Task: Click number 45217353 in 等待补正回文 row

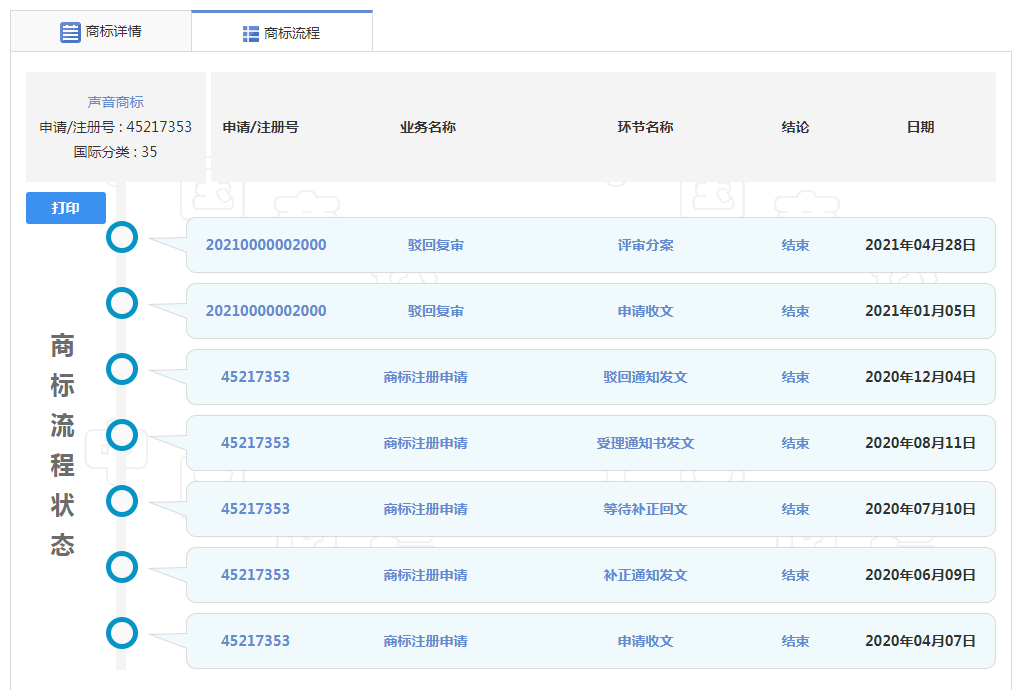Action: pos(255,509)
